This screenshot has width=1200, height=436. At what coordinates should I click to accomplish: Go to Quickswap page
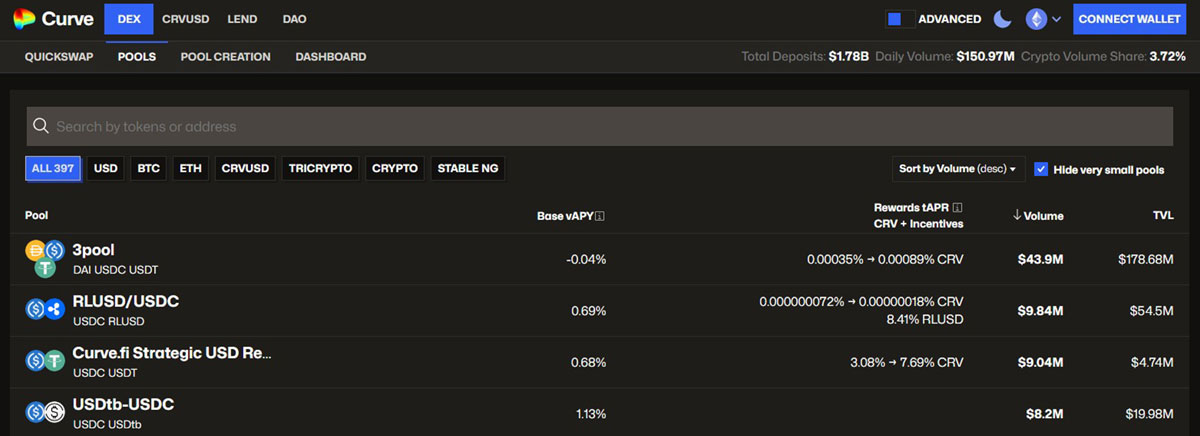(59, 57)
